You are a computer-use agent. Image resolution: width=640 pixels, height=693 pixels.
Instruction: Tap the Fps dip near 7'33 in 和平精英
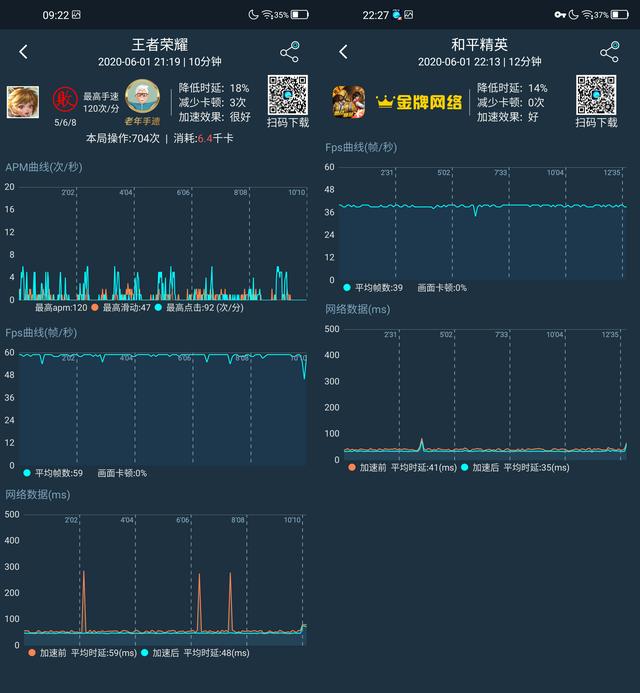click(476, 210)
